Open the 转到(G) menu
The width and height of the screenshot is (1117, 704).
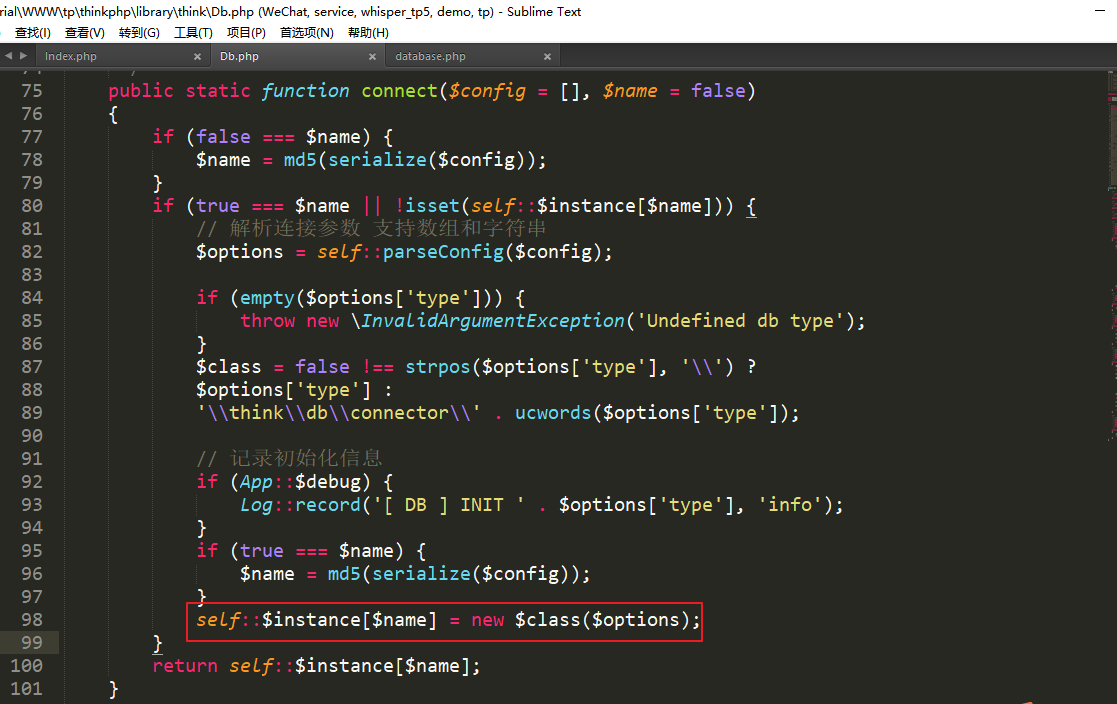tap(139, 32)
